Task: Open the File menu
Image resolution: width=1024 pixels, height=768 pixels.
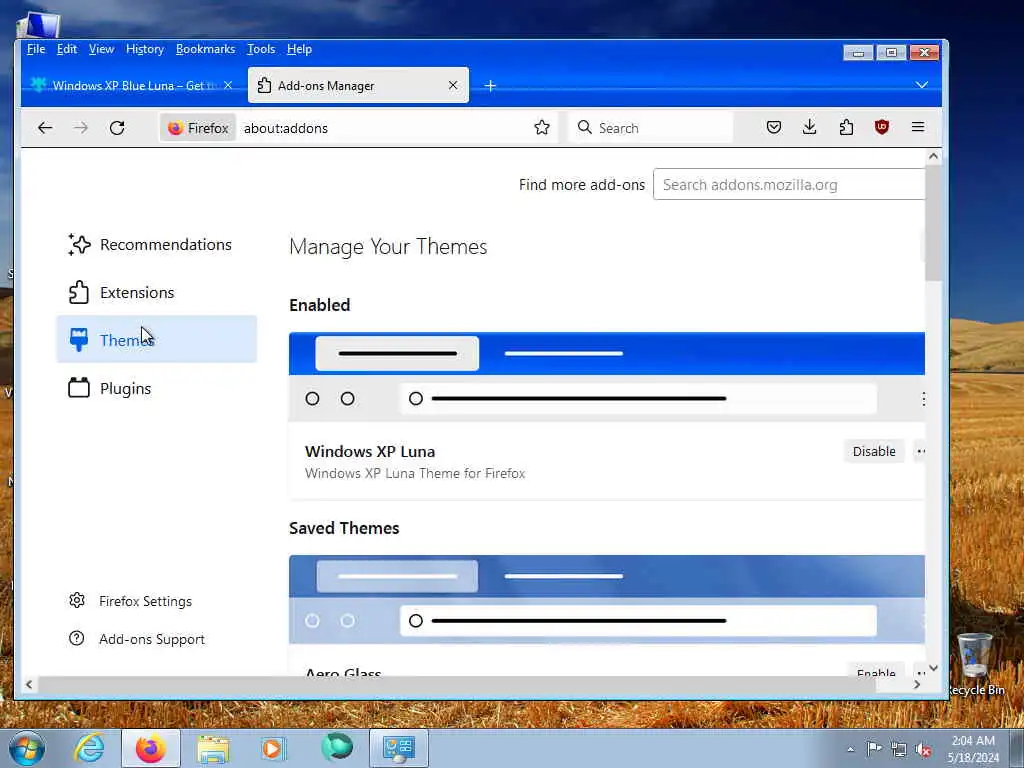Action: pos(36,49)
